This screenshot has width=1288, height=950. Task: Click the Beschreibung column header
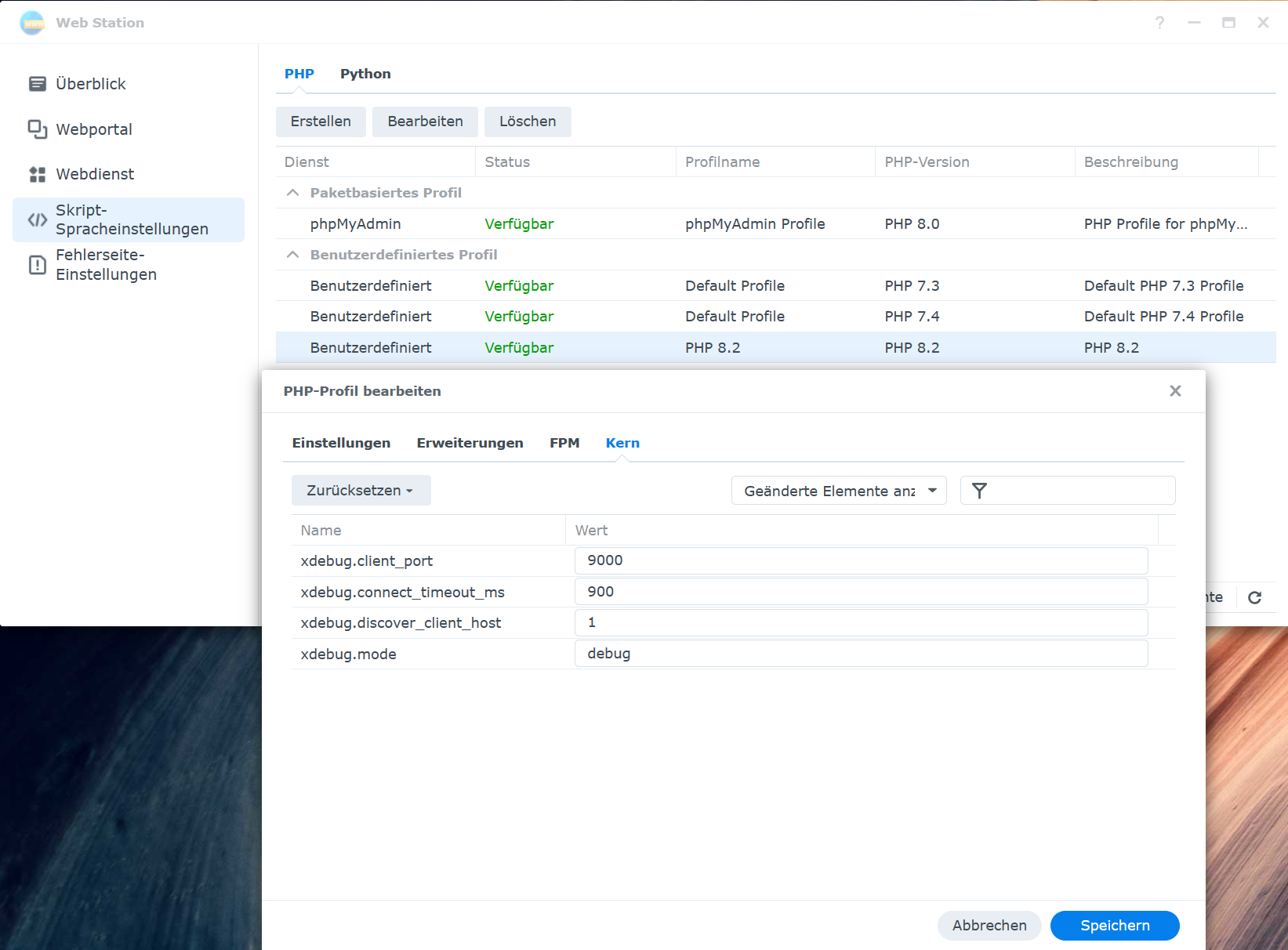(x=1166, y=162)
